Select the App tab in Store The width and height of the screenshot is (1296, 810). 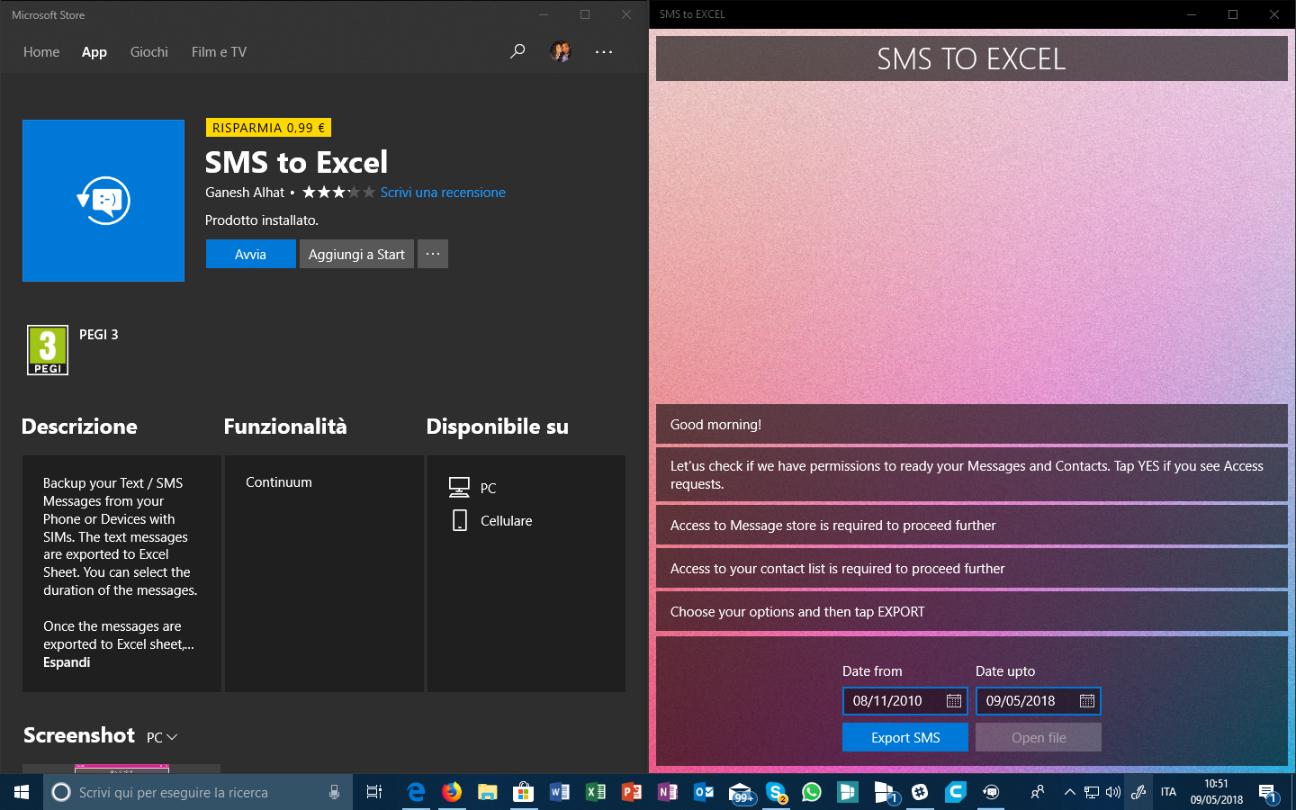pos(94,52)
